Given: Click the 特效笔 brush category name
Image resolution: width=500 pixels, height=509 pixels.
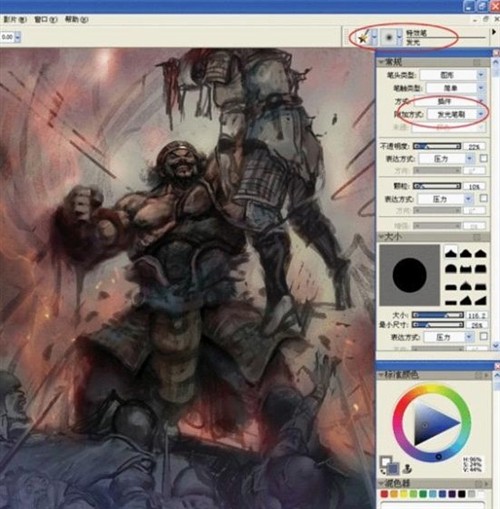Looking at the screenshot, I should click(416, 33).
